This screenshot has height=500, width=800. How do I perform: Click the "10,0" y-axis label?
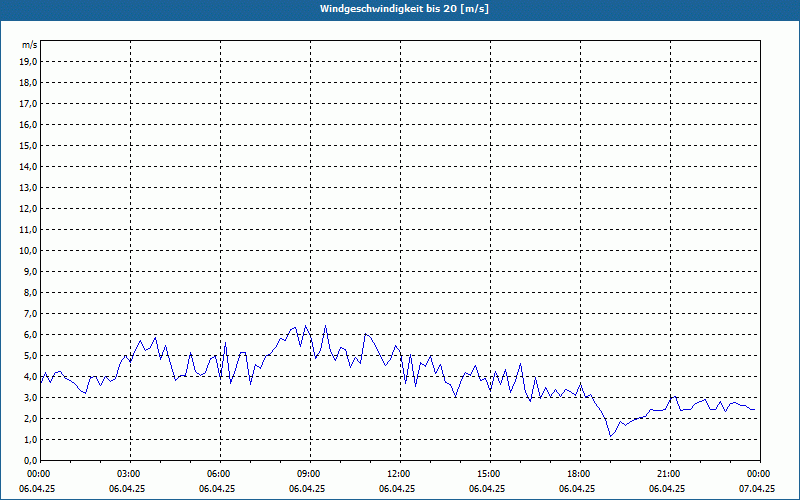pyautogui.click(x=28, y=251)
